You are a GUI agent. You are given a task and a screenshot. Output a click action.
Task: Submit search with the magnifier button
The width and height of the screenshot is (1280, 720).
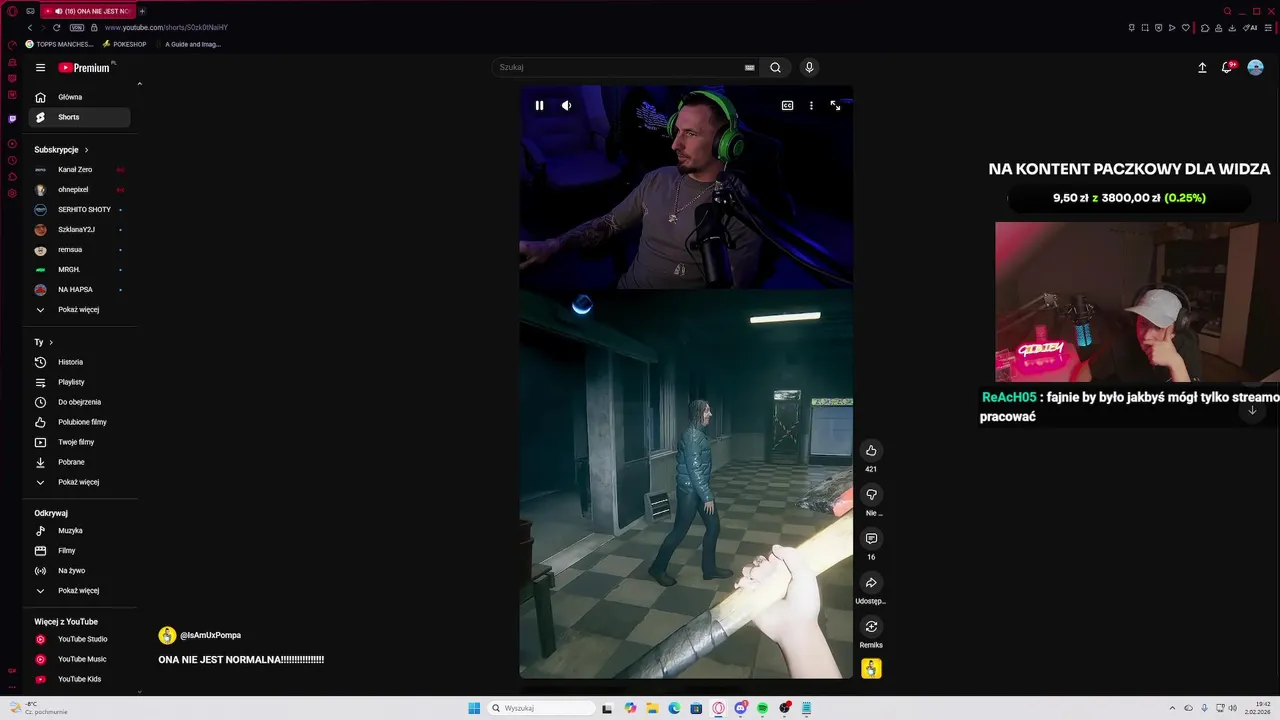click(775, 67)
